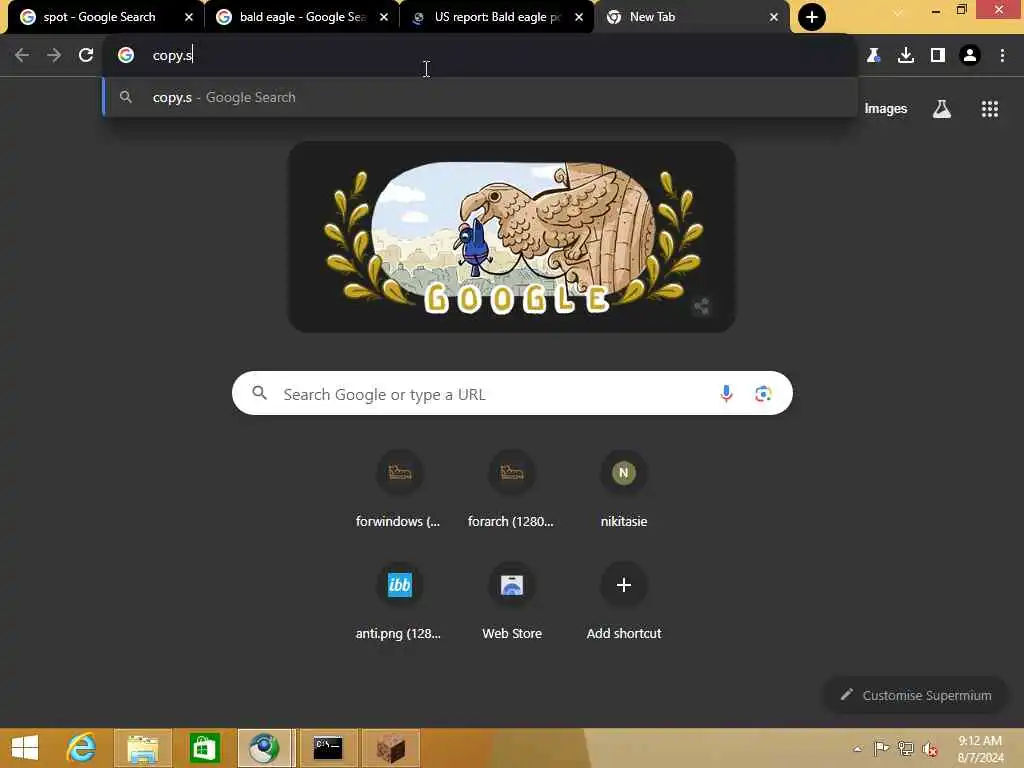Viewport: 1024px width, 768px height.
Task: Close the New Tab tab
Action: pyautogui.click(x=774, y=17)
